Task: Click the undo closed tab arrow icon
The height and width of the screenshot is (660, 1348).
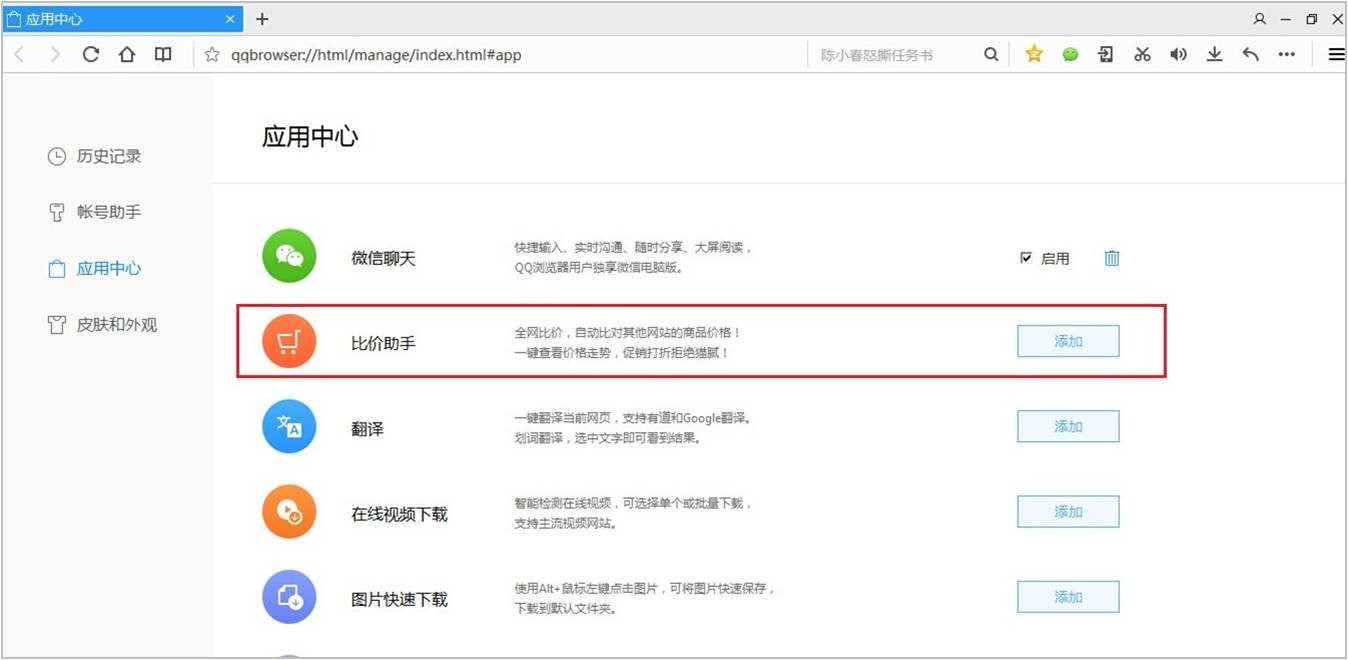Action: tap(1250, 55)
